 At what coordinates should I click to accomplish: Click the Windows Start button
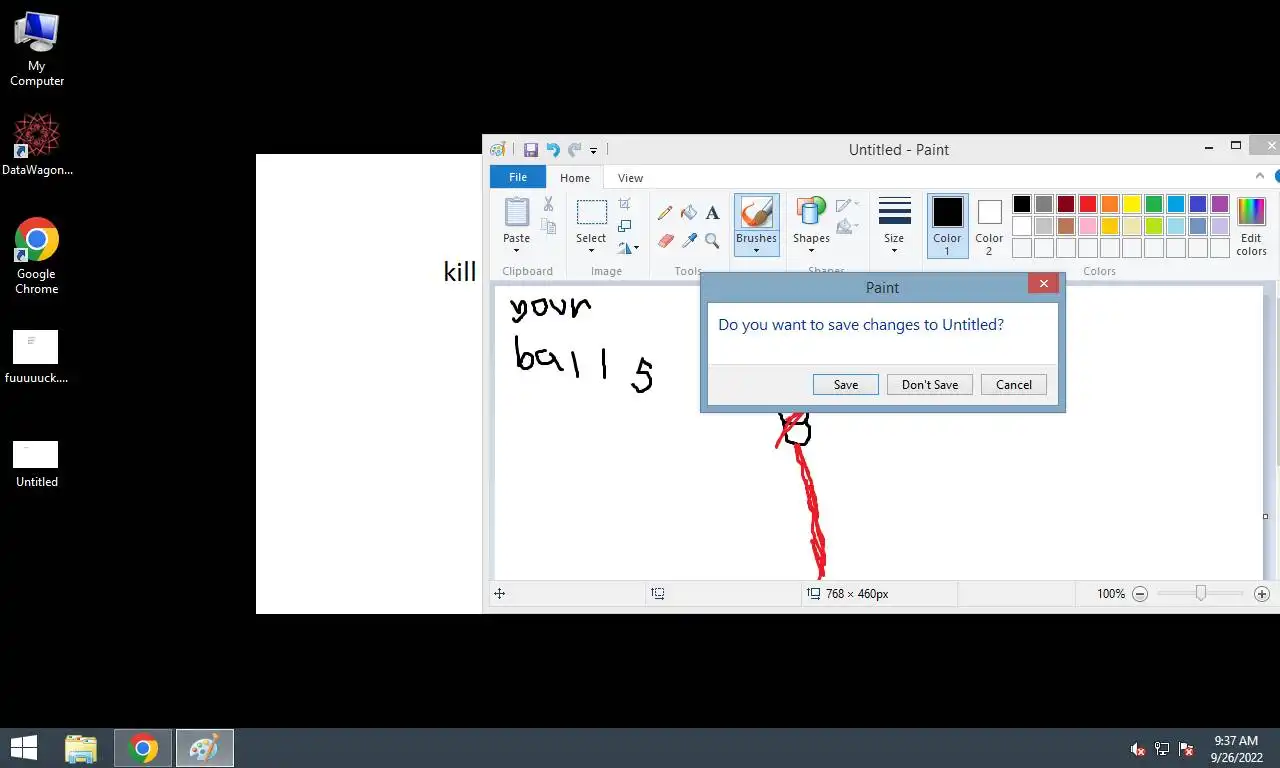point(23,748)
